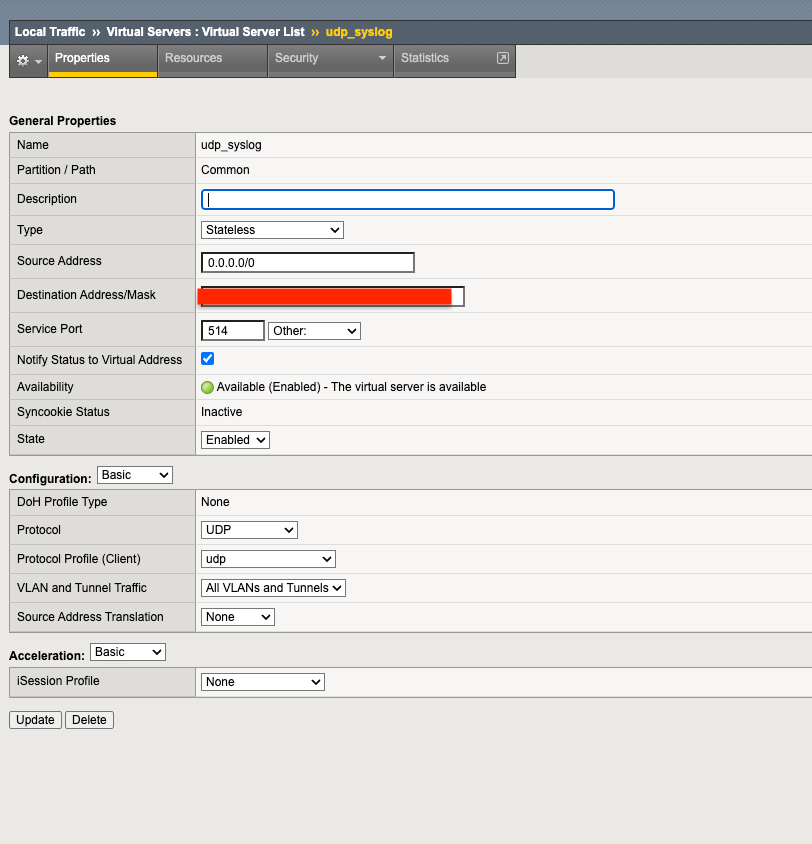Viewport: 812px width, 844px height.
Task: Switch to the Resources tab
Action: [193, 59]
